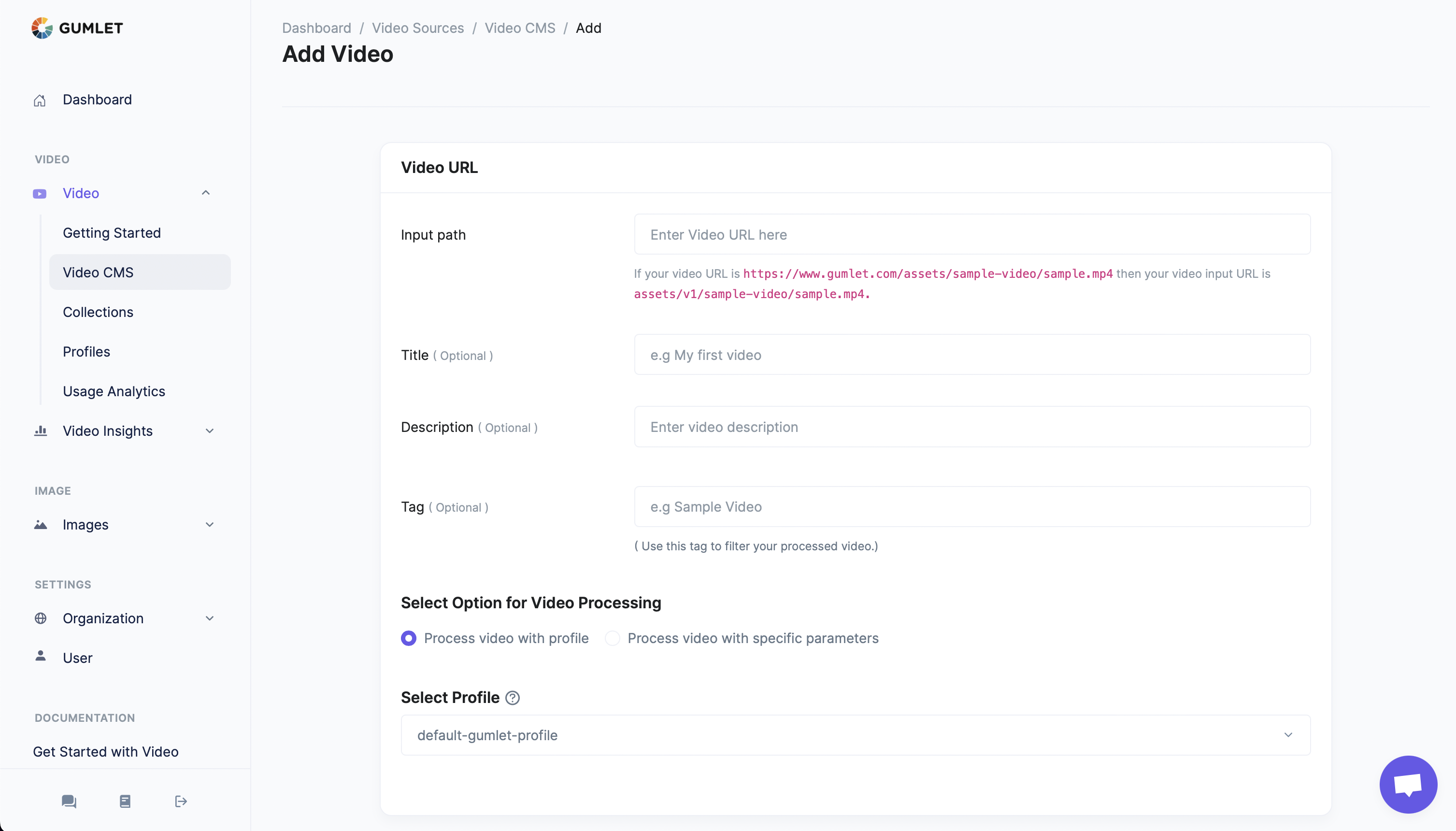Select Process video with profile radio
The image size is (1456, 831).
(409, 638)
